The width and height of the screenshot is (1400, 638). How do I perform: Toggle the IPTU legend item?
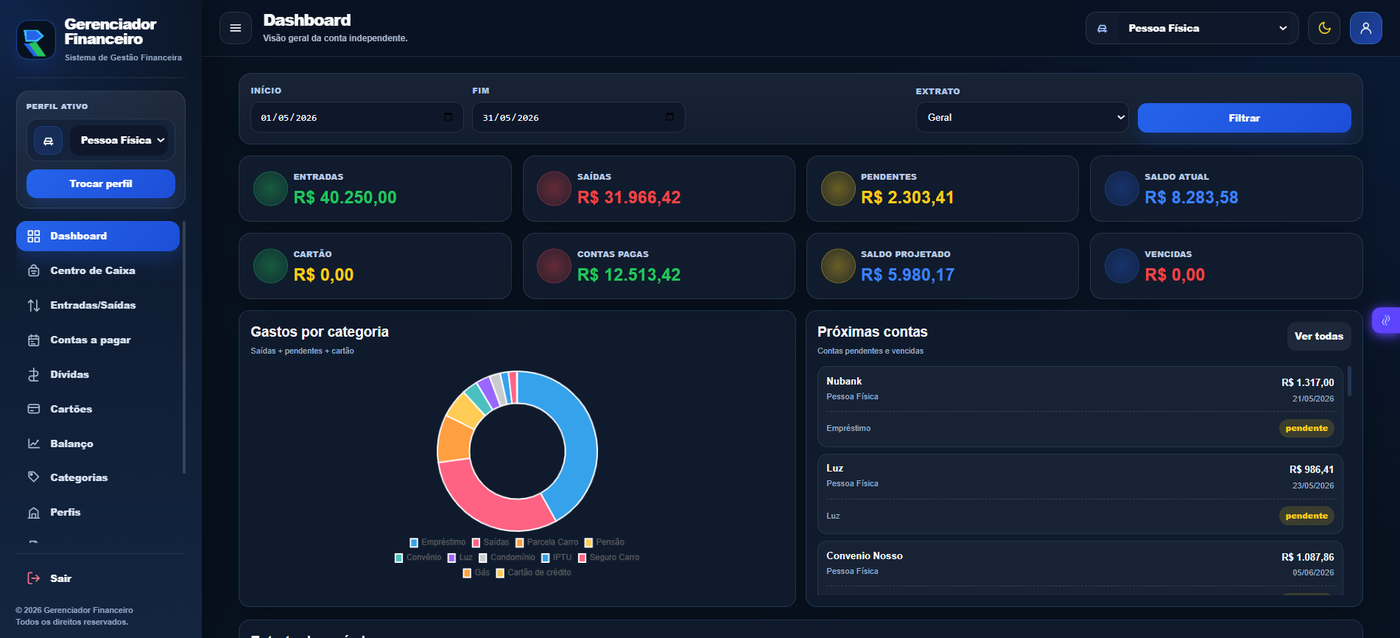click(557, 557)
